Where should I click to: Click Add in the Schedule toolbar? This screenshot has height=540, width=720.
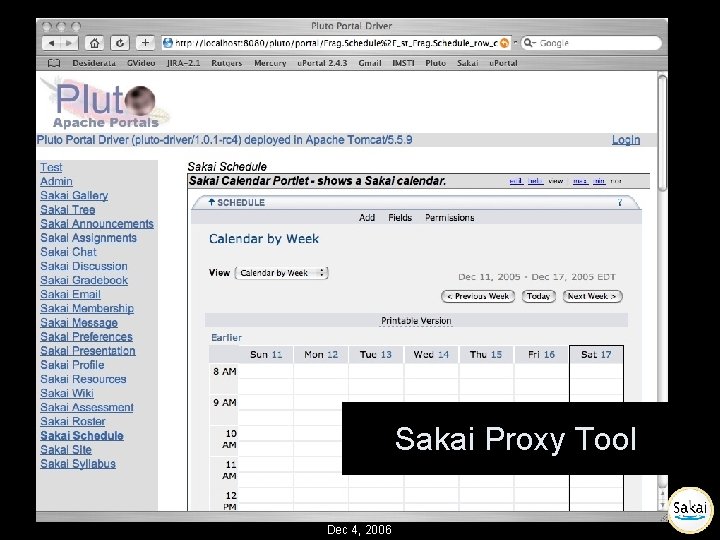point(367,218)
